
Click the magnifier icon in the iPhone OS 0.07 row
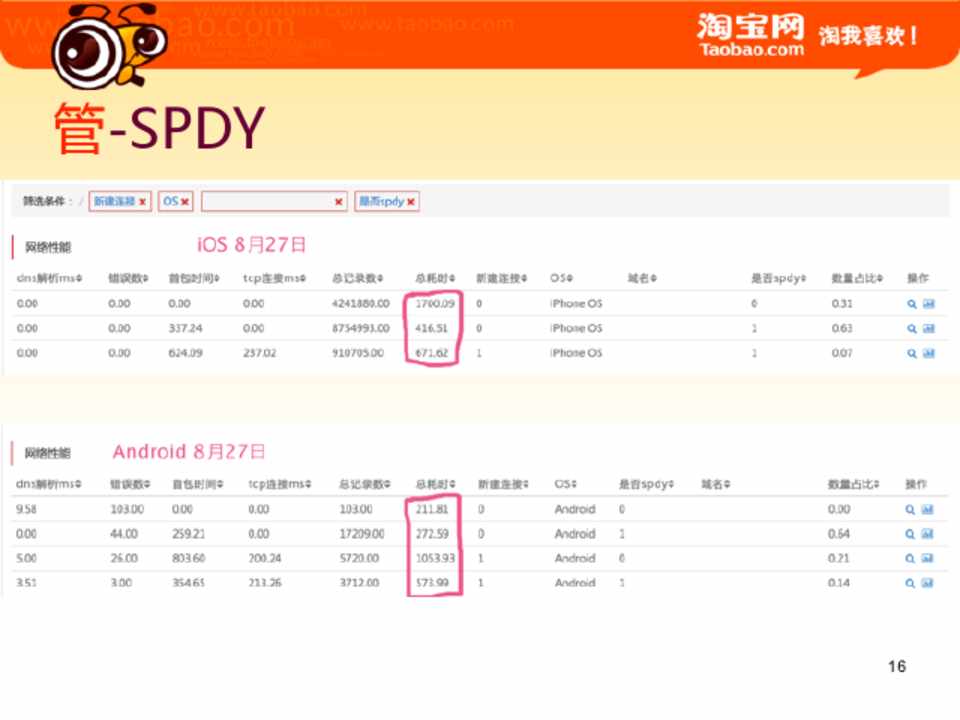coord(911,353)
